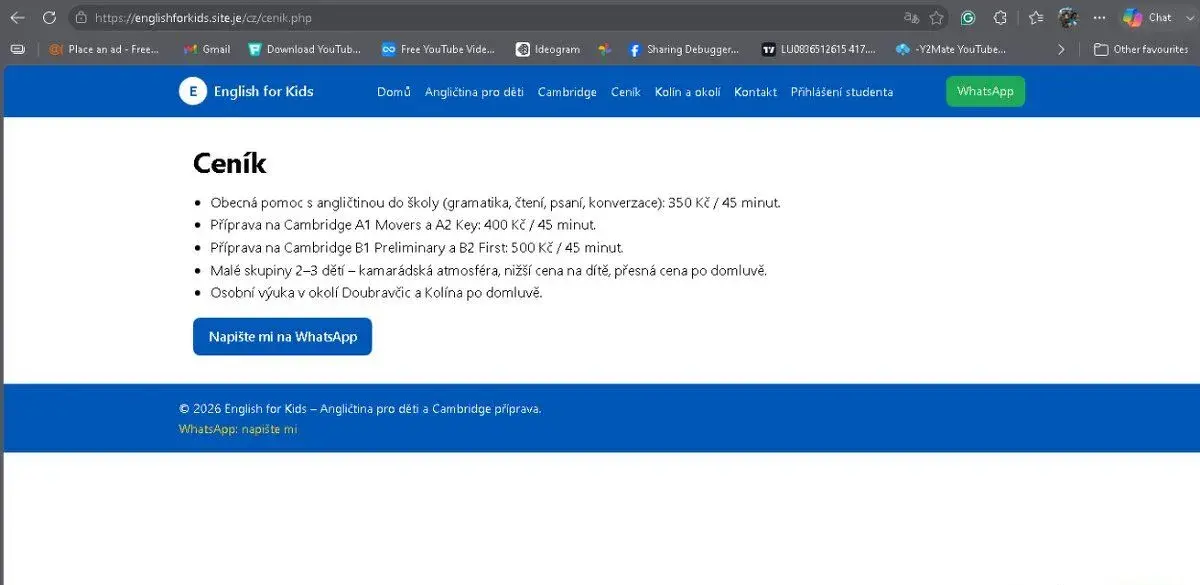Open the Place an ad bookmark
The width and height of the screenshot is (1200, 585).
(x=104, y=49)
